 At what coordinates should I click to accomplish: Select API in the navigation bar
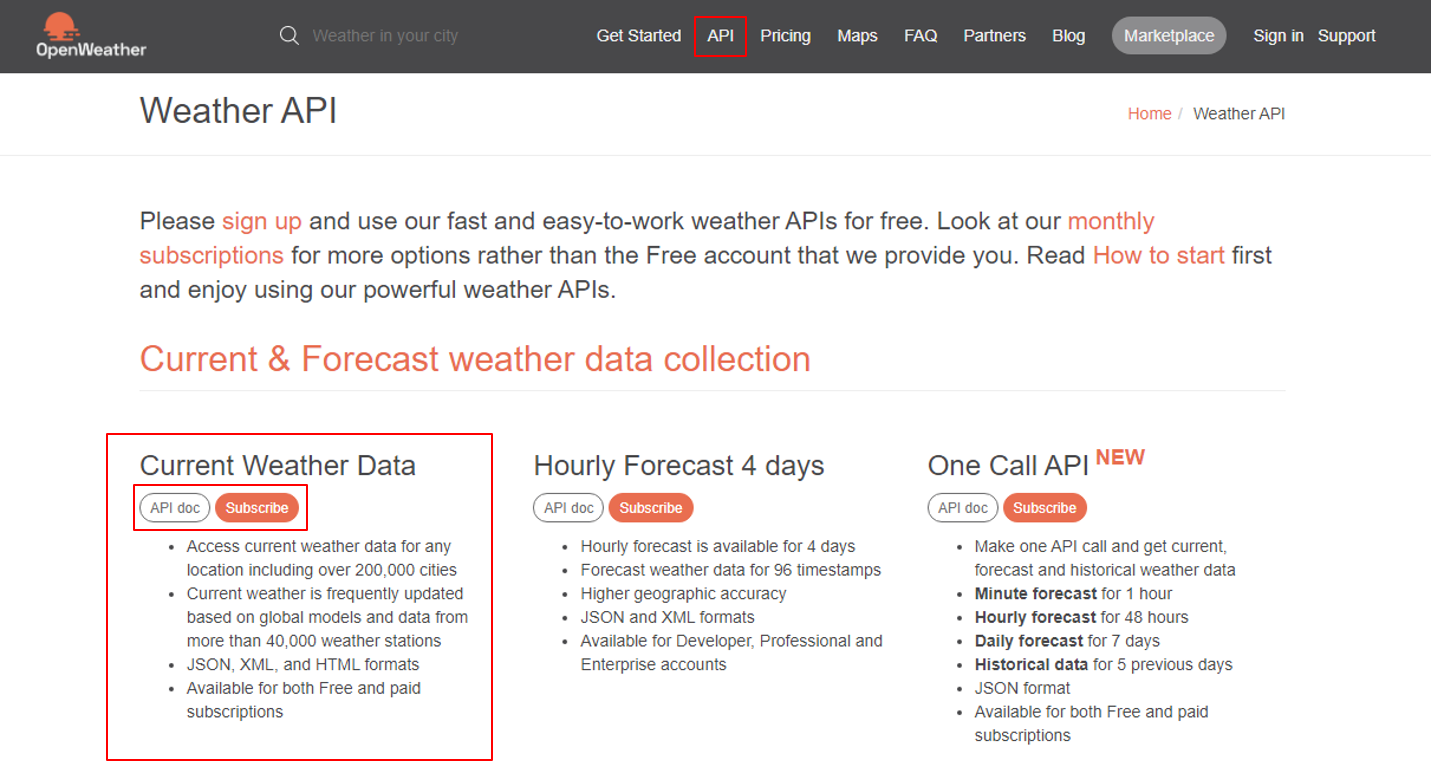pos(720,36)
